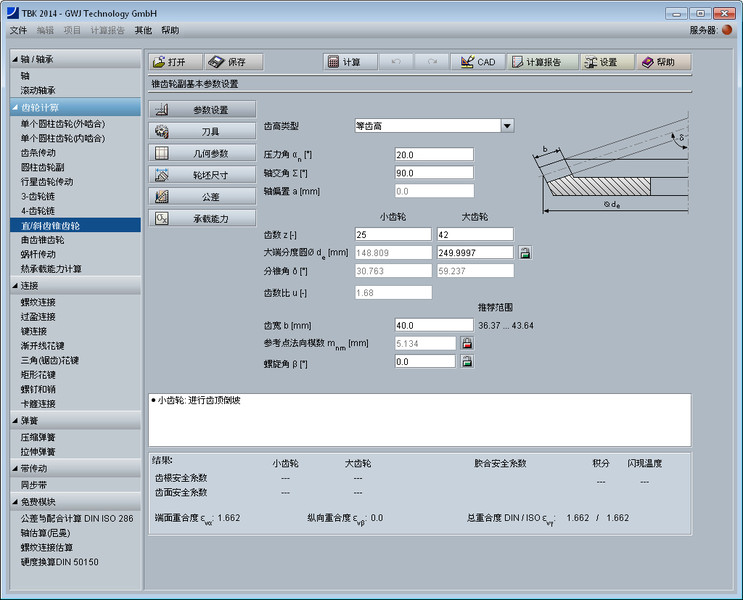Toggle the lock beside 大端分度圆 diameter
The height and width of the screenshot is (600, 743).
pos(525,253)
